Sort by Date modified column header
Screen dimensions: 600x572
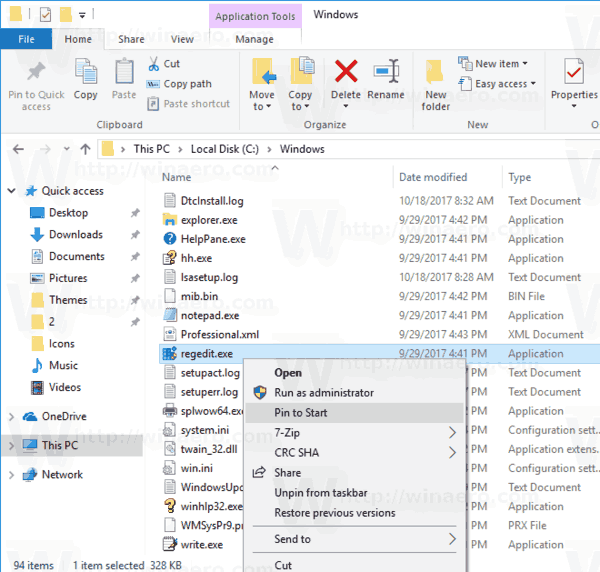click(433, 177)
